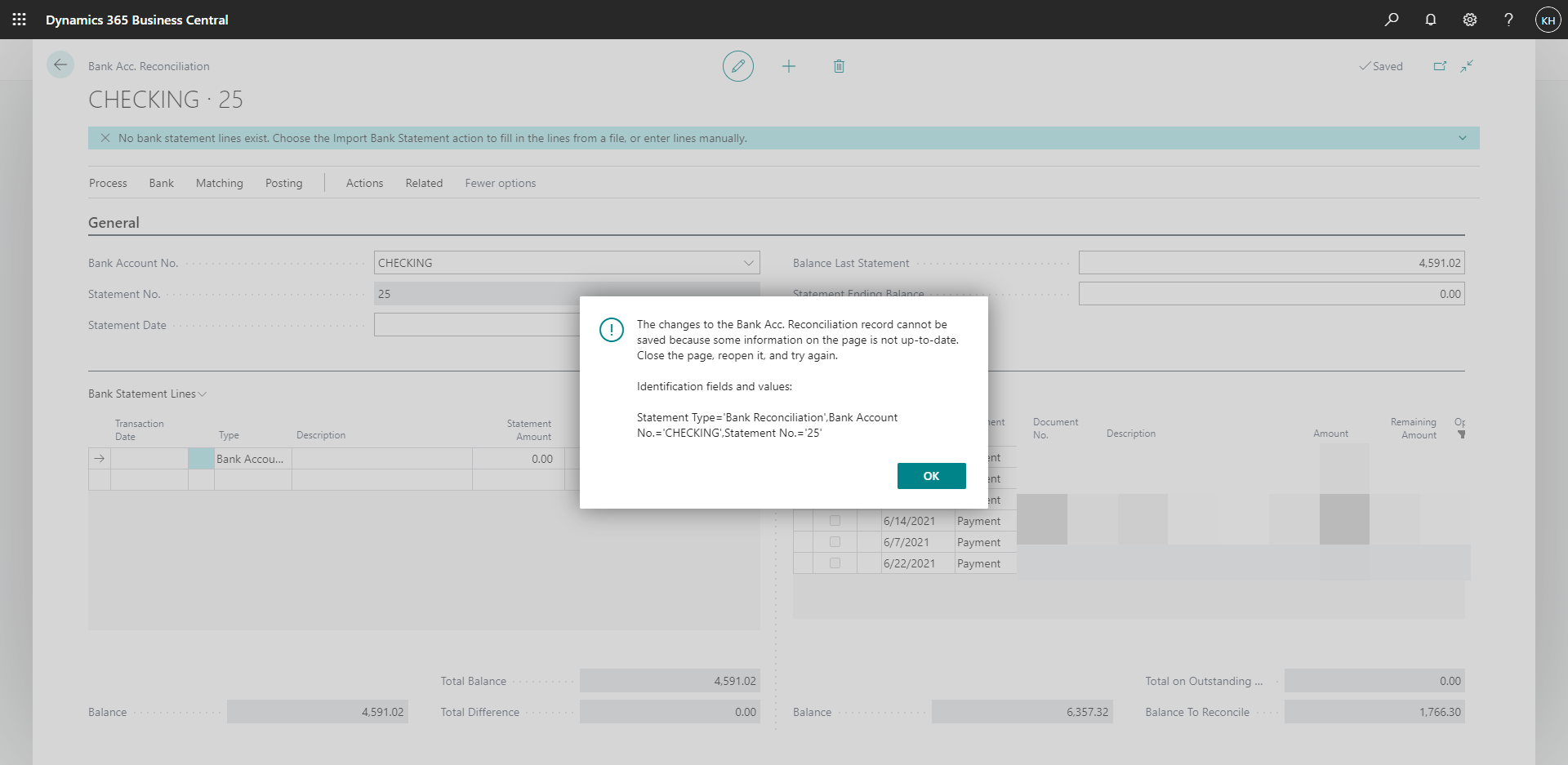Click the General section heading
Image resolution: width=1568 pixels, height=765 pixels.
pos(114,223)
